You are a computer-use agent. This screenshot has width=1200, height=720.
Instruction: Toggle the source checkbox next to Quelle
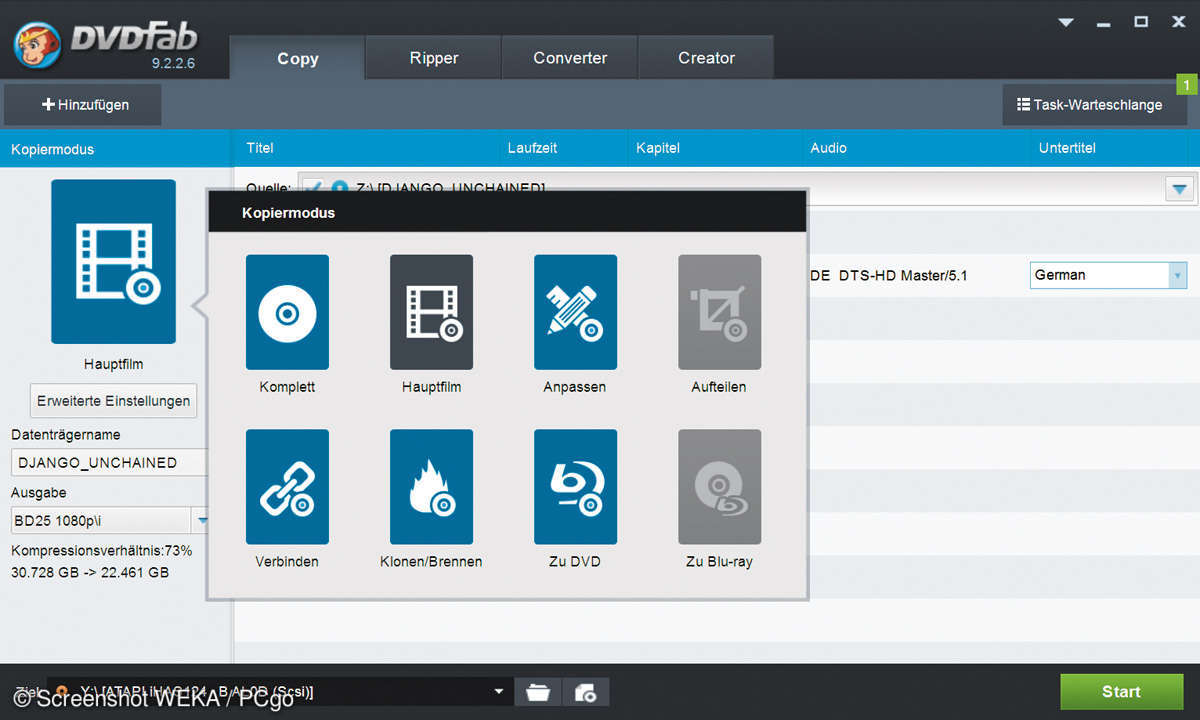click(x=313, y=187)
